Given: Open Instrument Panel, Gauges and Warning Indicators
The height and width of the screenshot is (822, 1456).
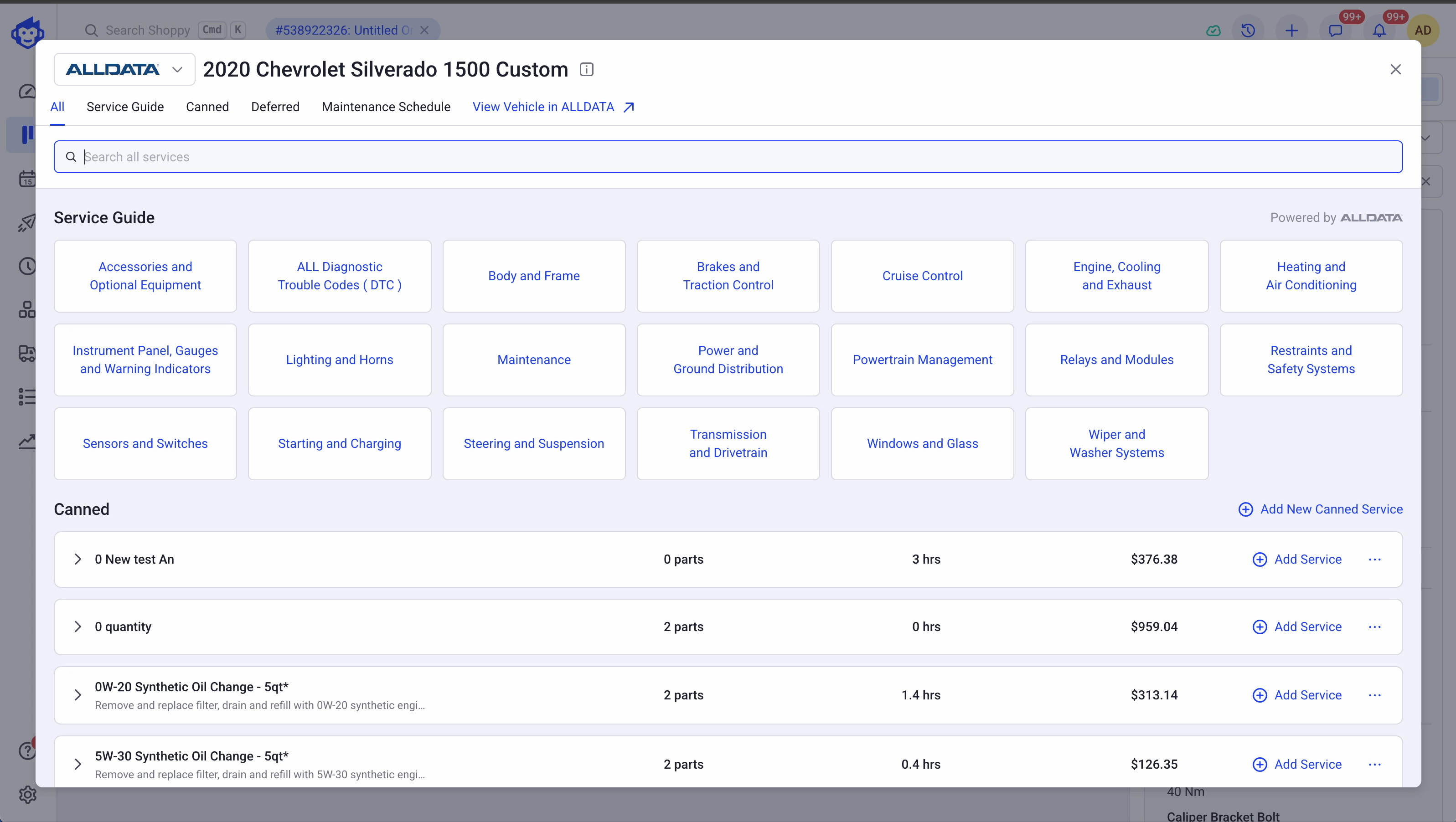Looking at the screenshot, I should 145,360.
